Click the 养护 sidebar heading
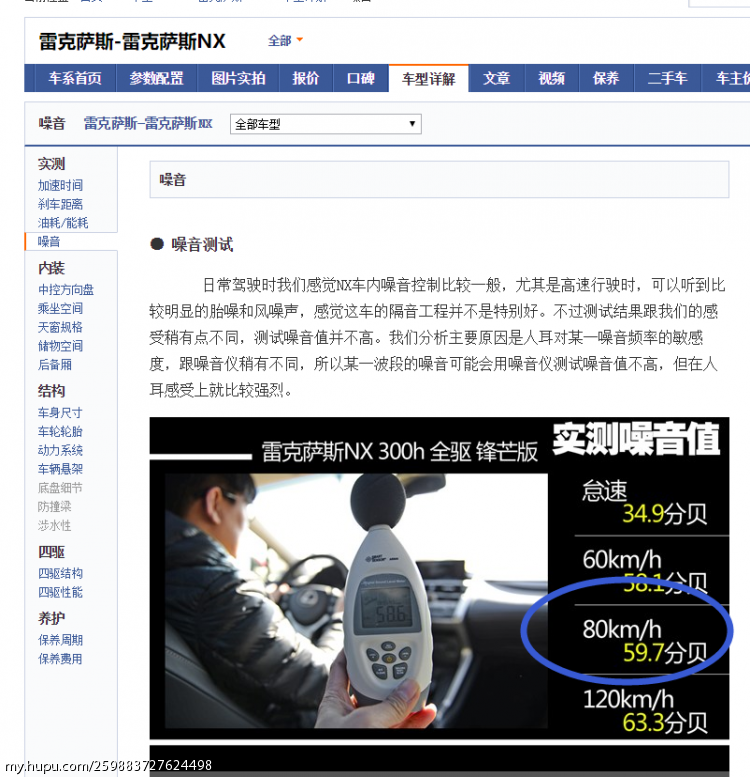This screenshot has height=777, width=750. point(52,618)
